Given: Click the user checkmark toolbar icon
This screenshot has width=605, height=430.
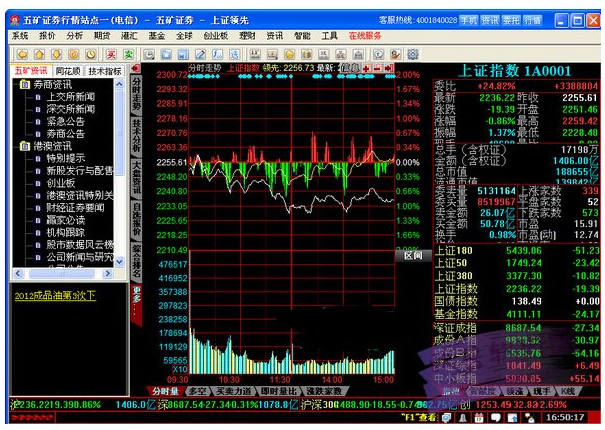Looking at the screenshot, I should [x=395, y=54].
